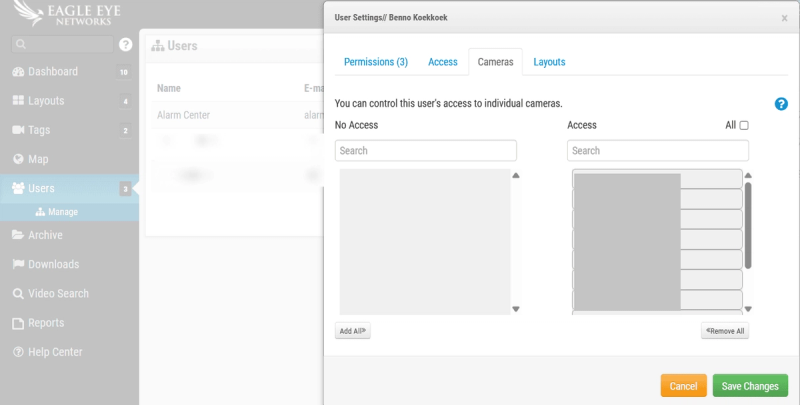Open the Layouts tab in dialog

(549, 62)
